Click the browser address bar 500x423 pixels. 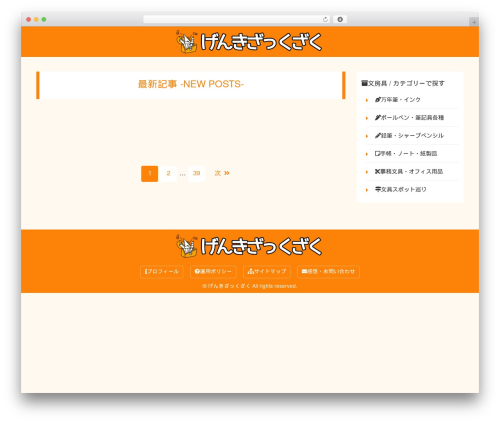pyautogui.click(x=237, y=19)
